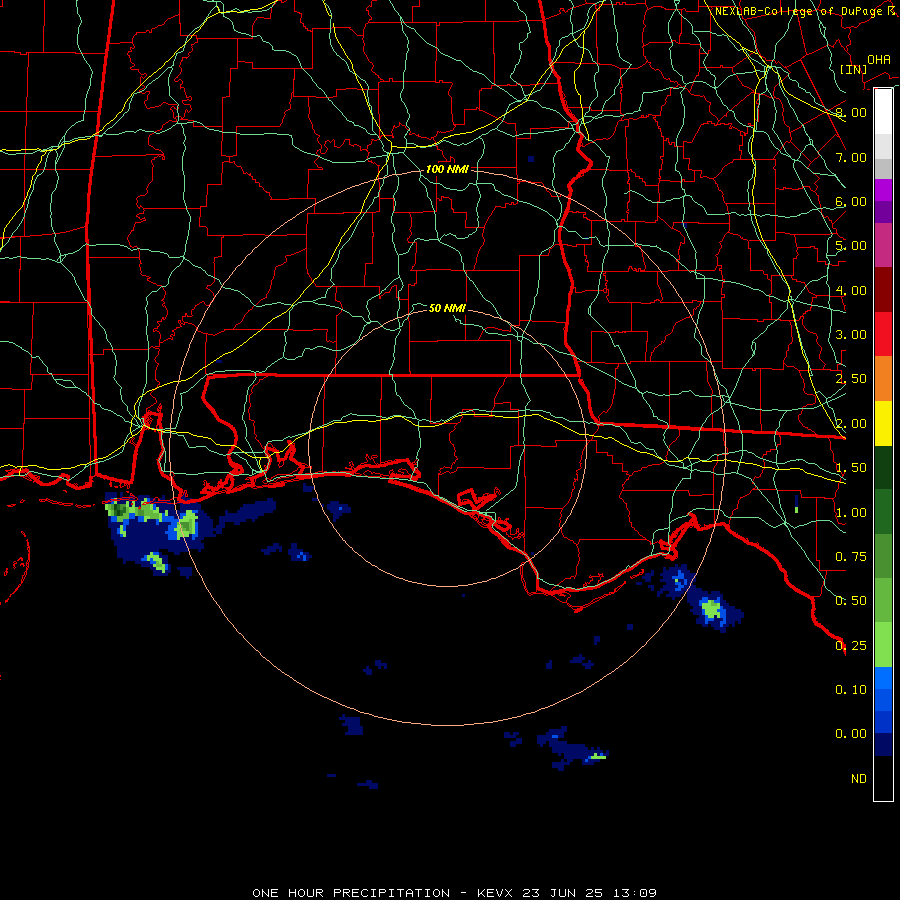Choose the pink swatch above the 5.00 label
900x900 pixels.
coord(883,245)
